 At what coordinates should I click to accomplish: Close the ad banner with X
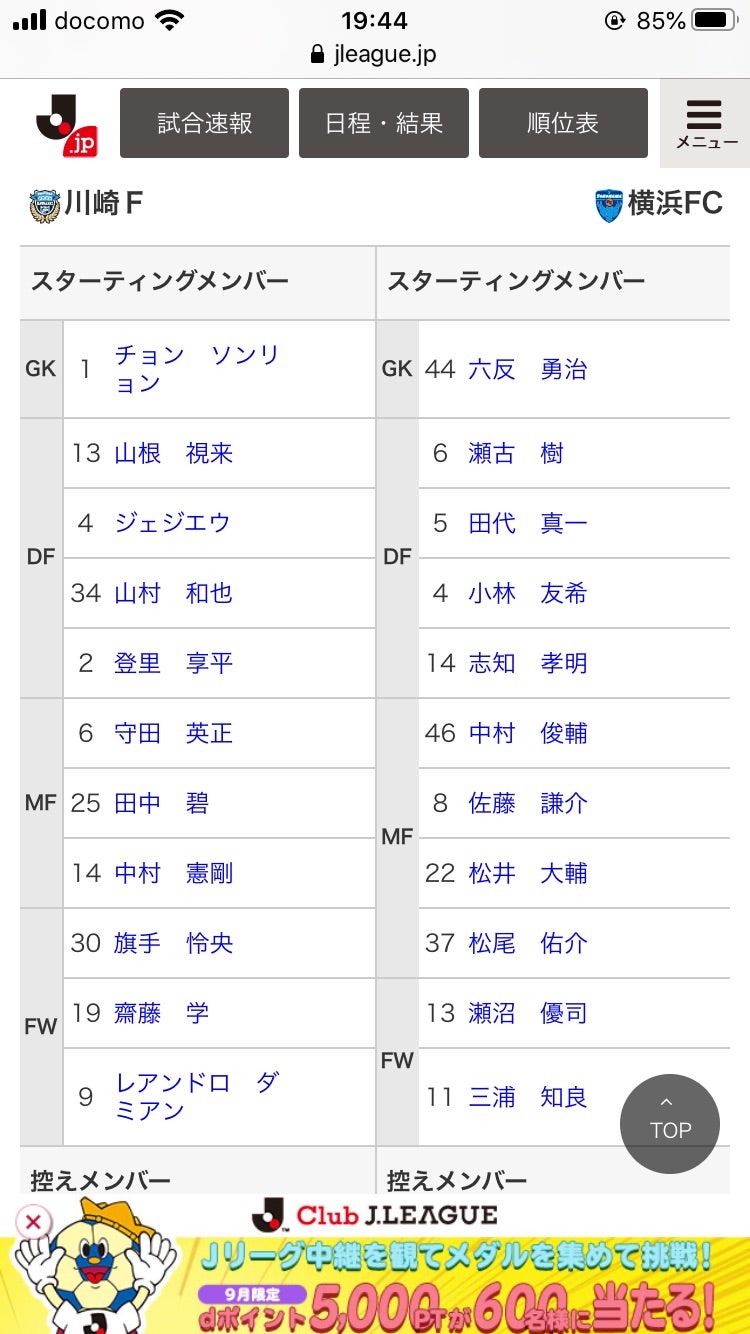[x=33, y=1221]
